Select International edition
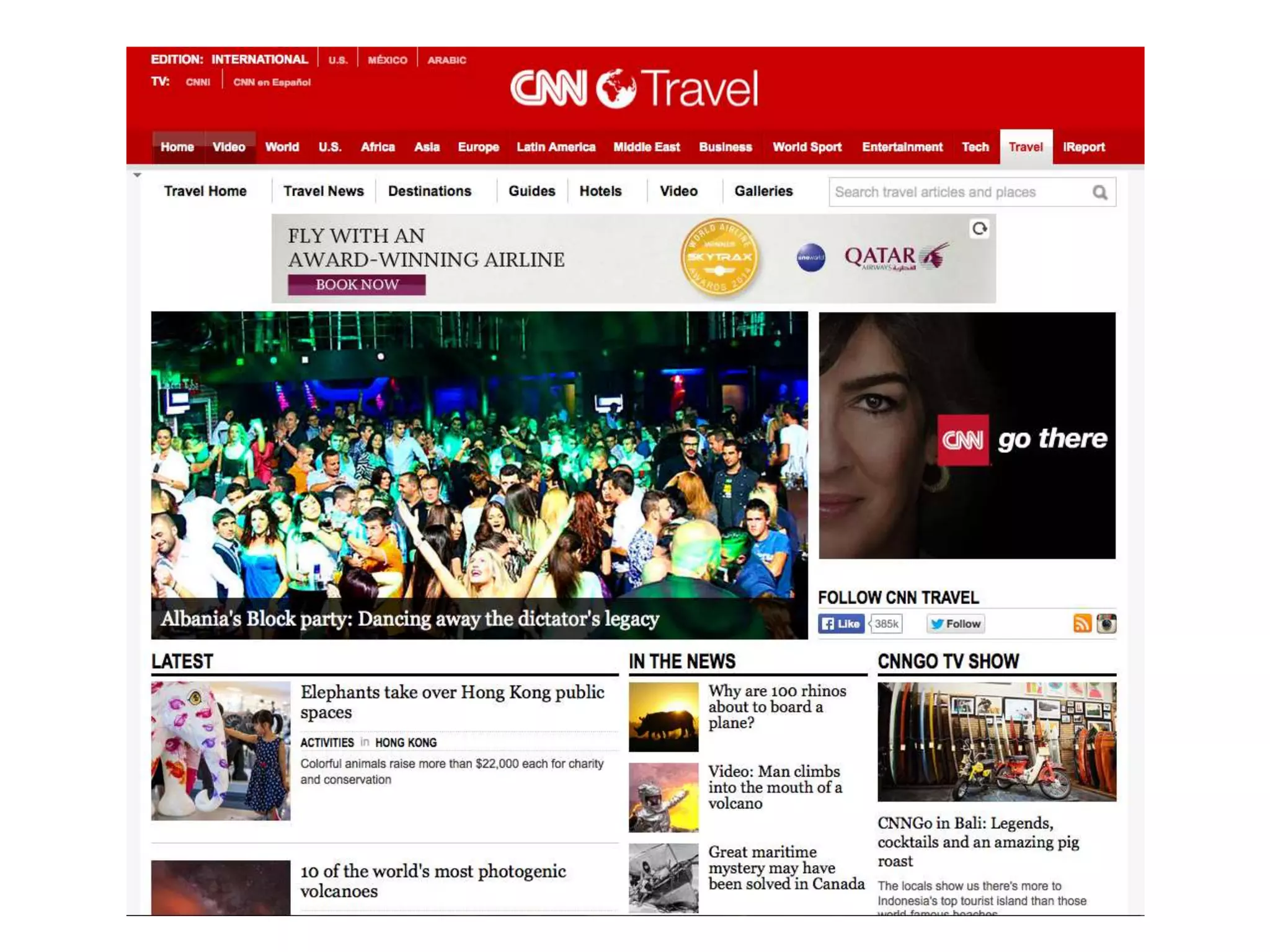Image resolution: width=1270 pixels, height=952 pixels. pos(259,59)
